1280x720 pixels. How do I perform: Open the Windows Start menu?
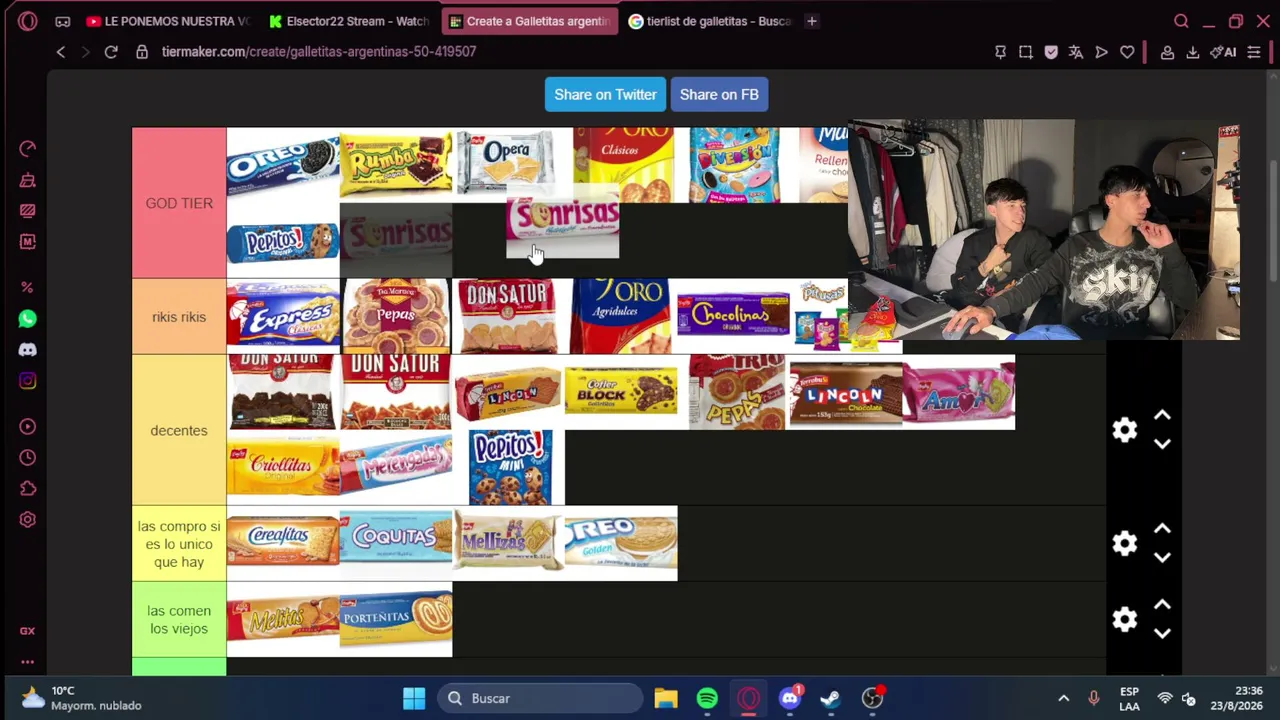pos(414,698)
